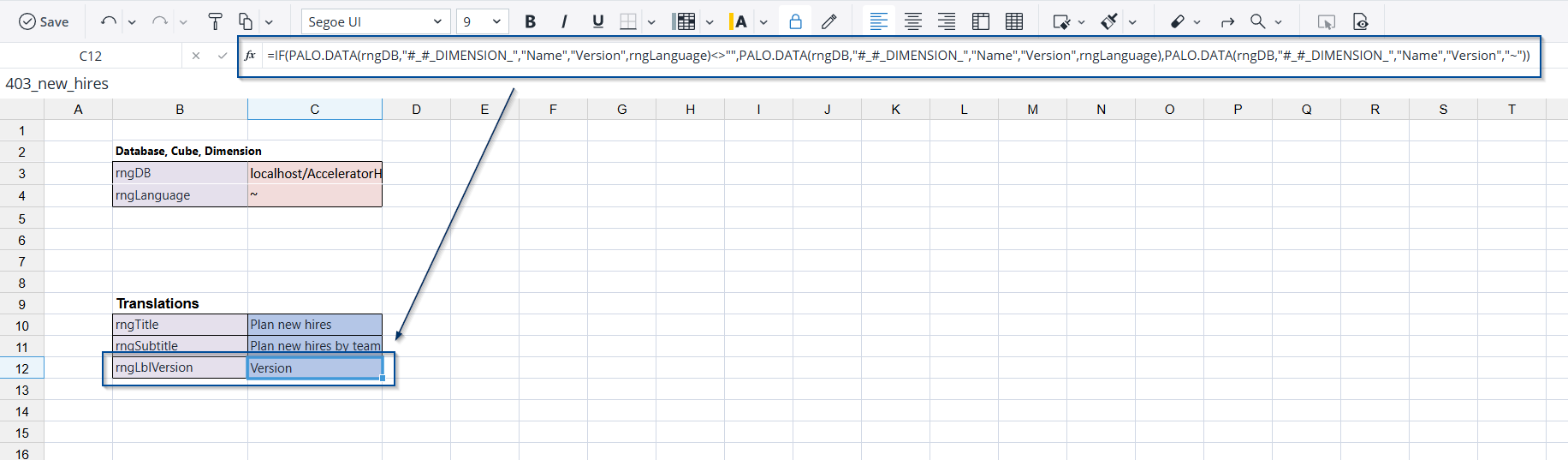Click the magnifier search icon
Image resolution: width=1568 pixels, height=460 pixels.
(x=1257, y=21)
